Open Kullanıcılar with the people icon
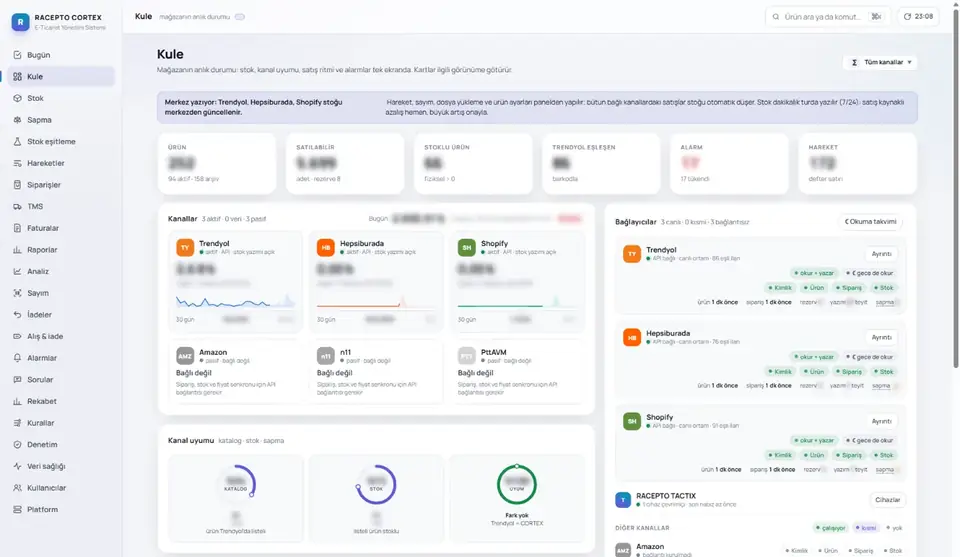 [x=17, y=488]
